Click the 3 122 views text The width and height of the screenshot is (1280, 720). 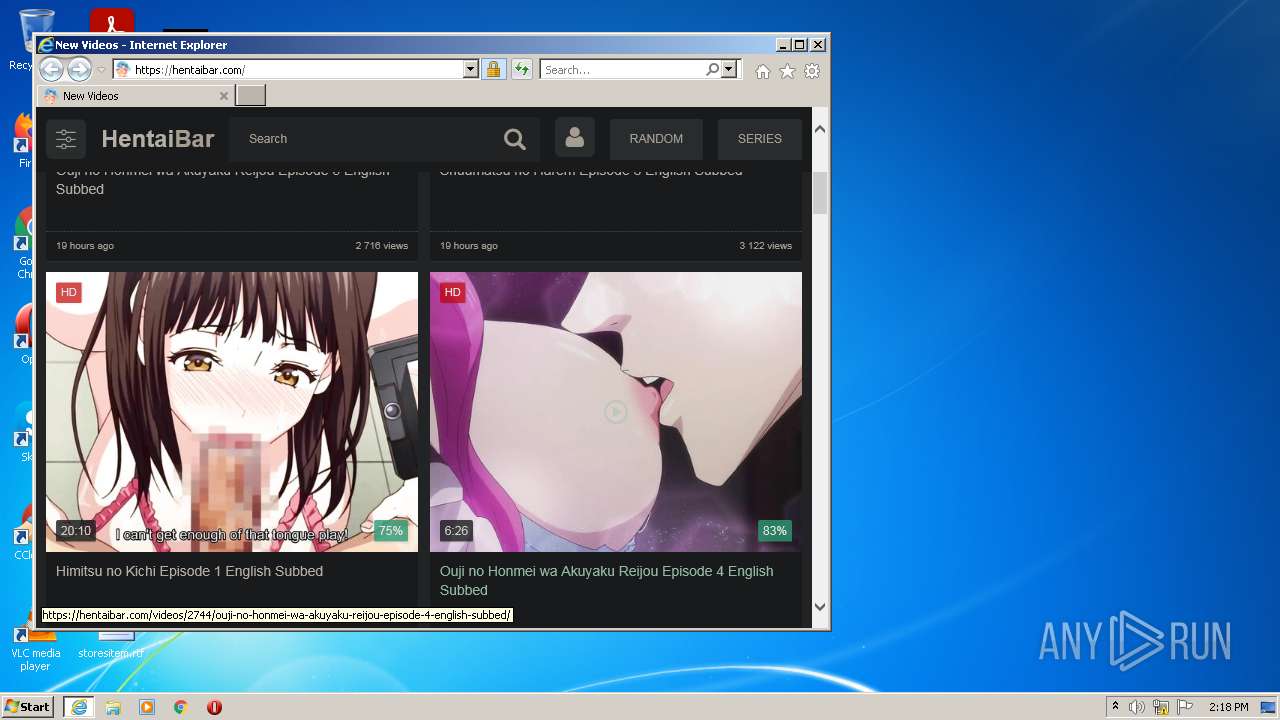pos(766,246)
